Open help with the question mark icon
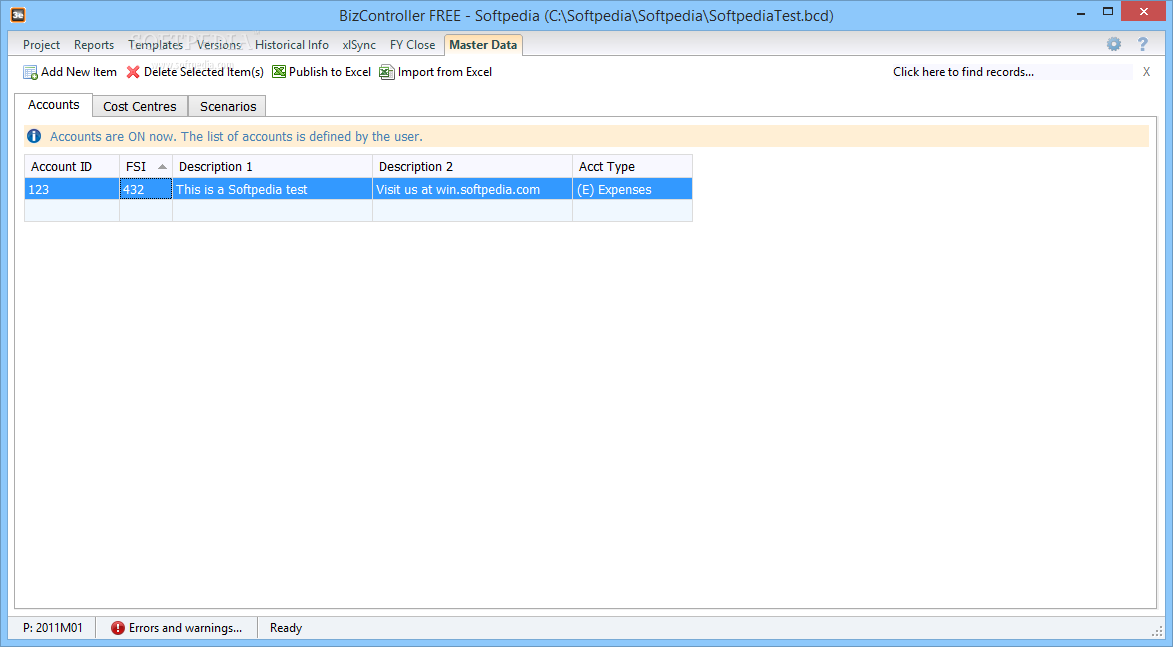Image resolution: width=1173 pixels, height=647 pixels. [1142, 44]
